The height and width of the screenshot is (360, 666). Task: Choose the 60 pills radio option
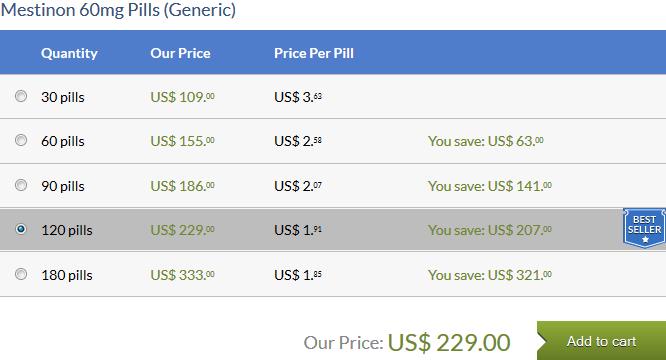pos(21,140)
